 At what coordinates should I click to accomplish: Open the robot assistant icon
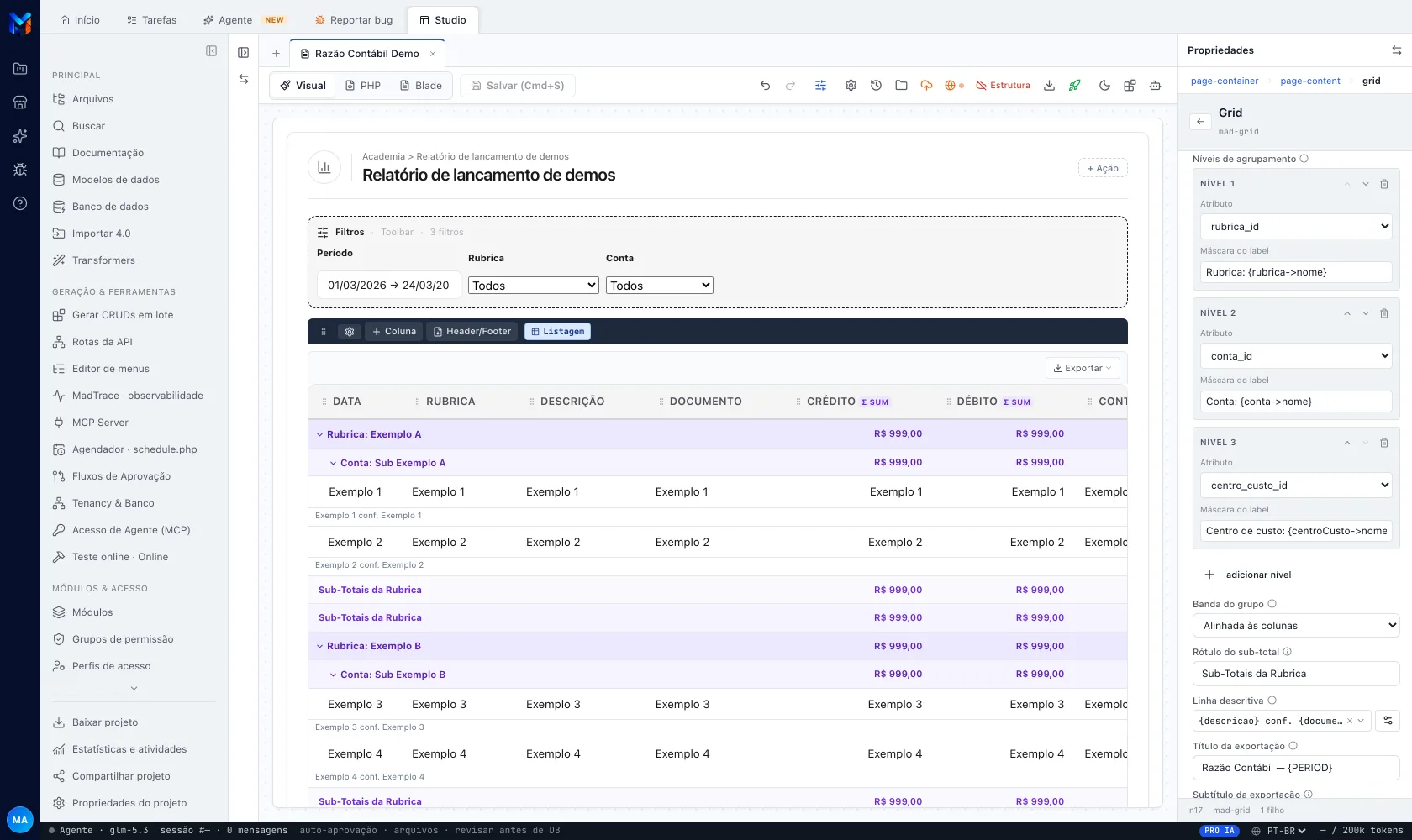(x=1155, y=86)
